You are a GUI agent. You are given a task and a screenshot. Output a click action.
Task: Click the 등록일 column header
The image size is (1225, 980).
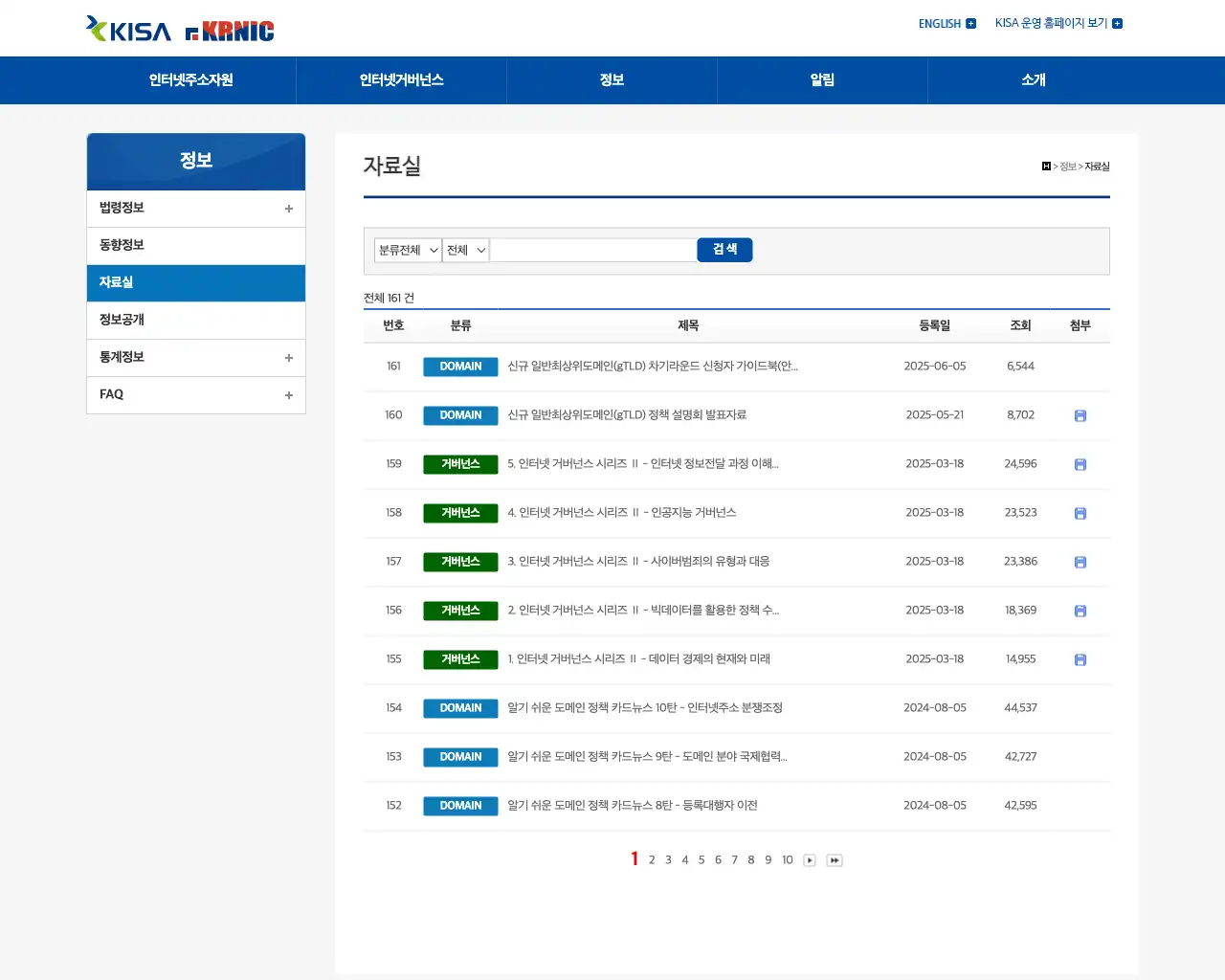point(935,325)
